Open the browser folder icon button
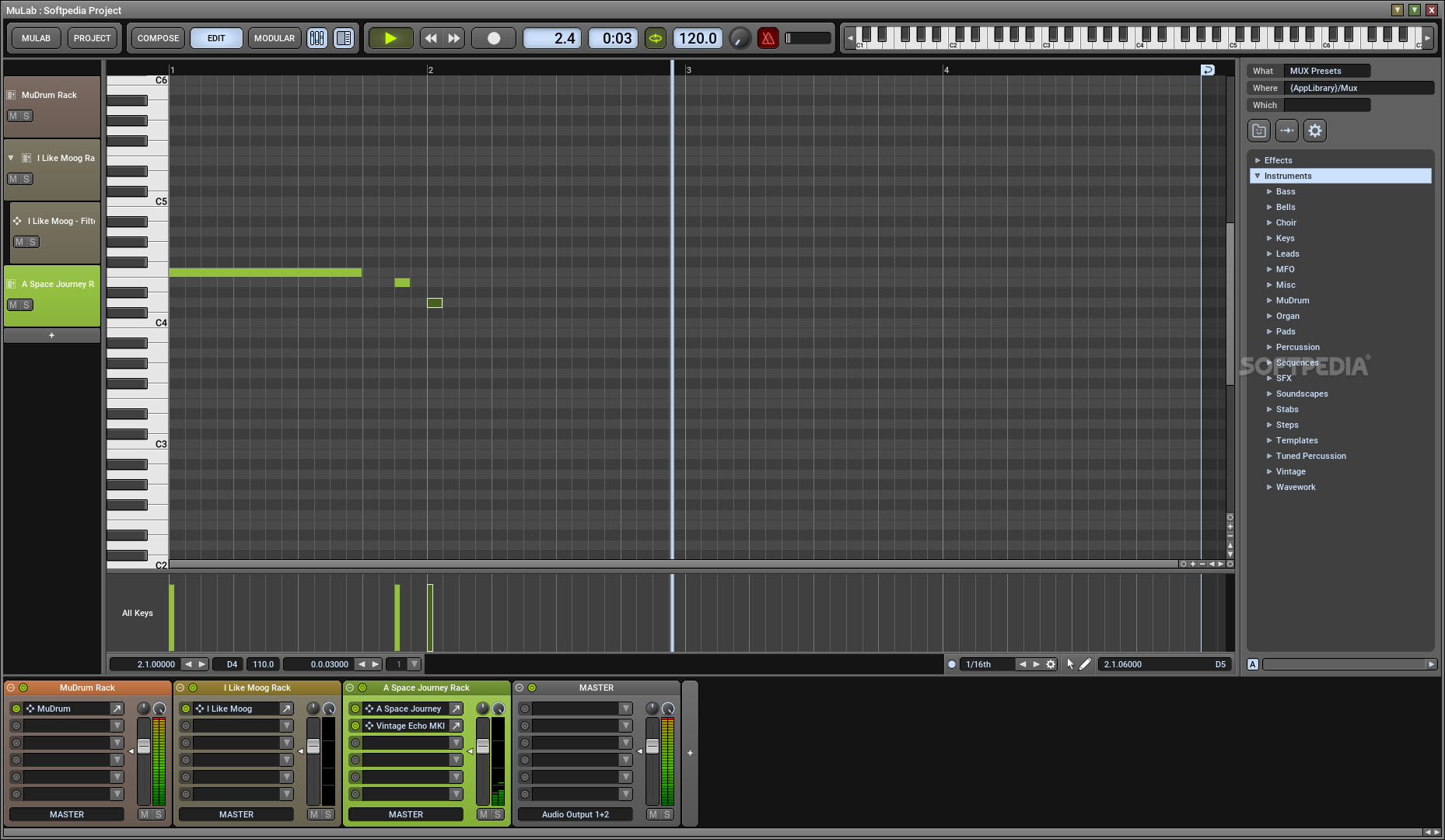The image size is (1445, 840). 1259,131
